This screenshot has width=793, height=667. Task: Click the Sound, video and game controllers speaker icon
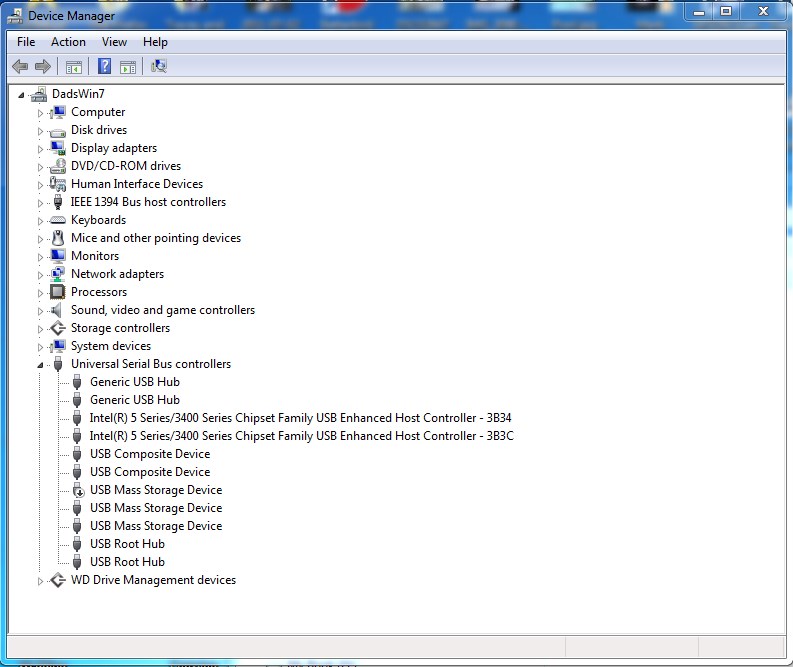pos(57,310)
